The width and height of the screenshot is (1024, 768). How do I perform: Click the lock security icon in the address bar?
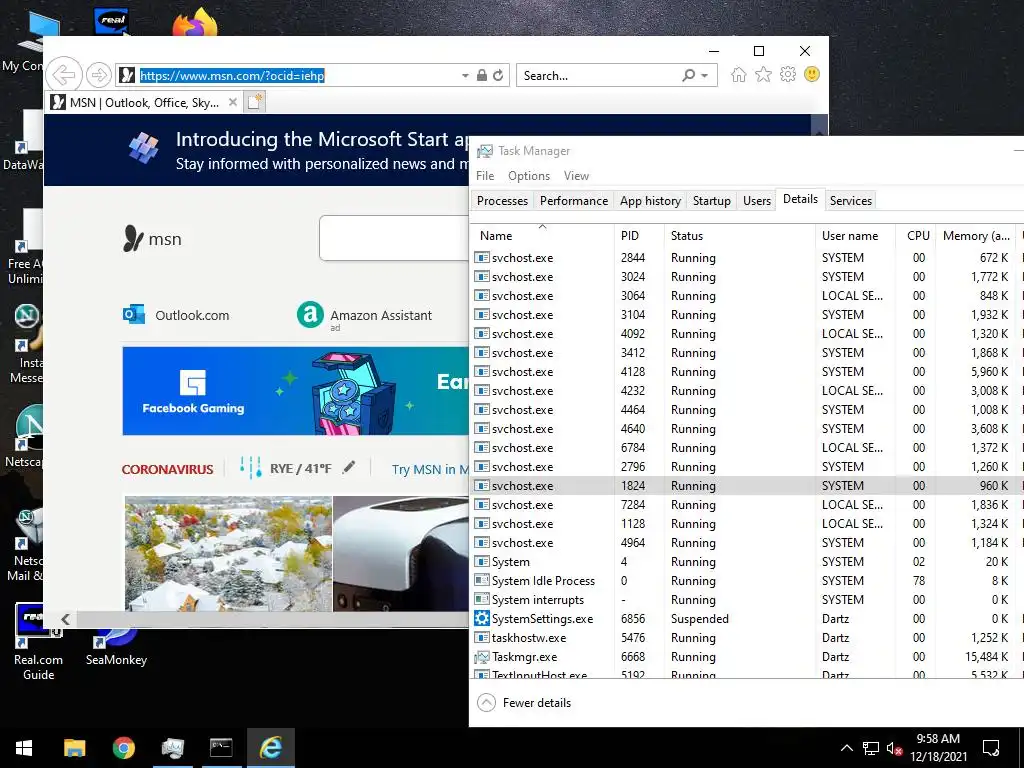(x=481, y=75)
